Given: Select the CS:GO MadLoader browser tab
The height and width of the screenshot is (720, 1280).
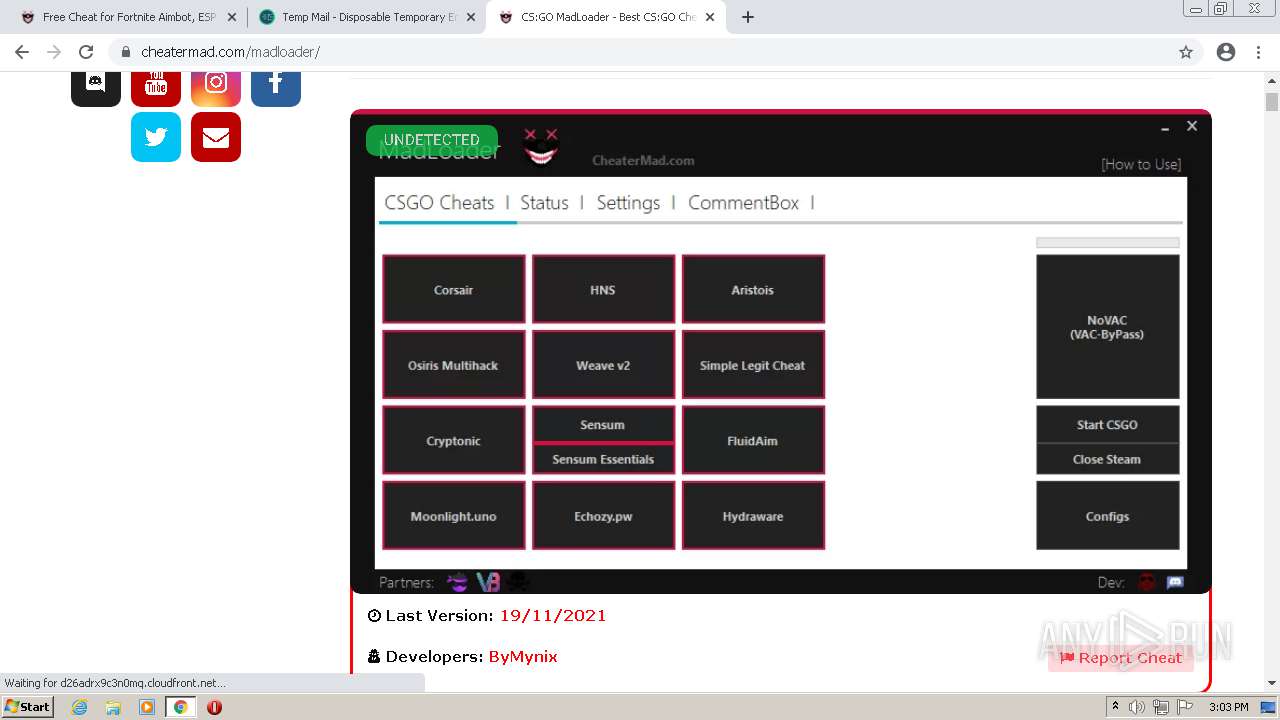Looking at the screenshot, I should (607, 17).
